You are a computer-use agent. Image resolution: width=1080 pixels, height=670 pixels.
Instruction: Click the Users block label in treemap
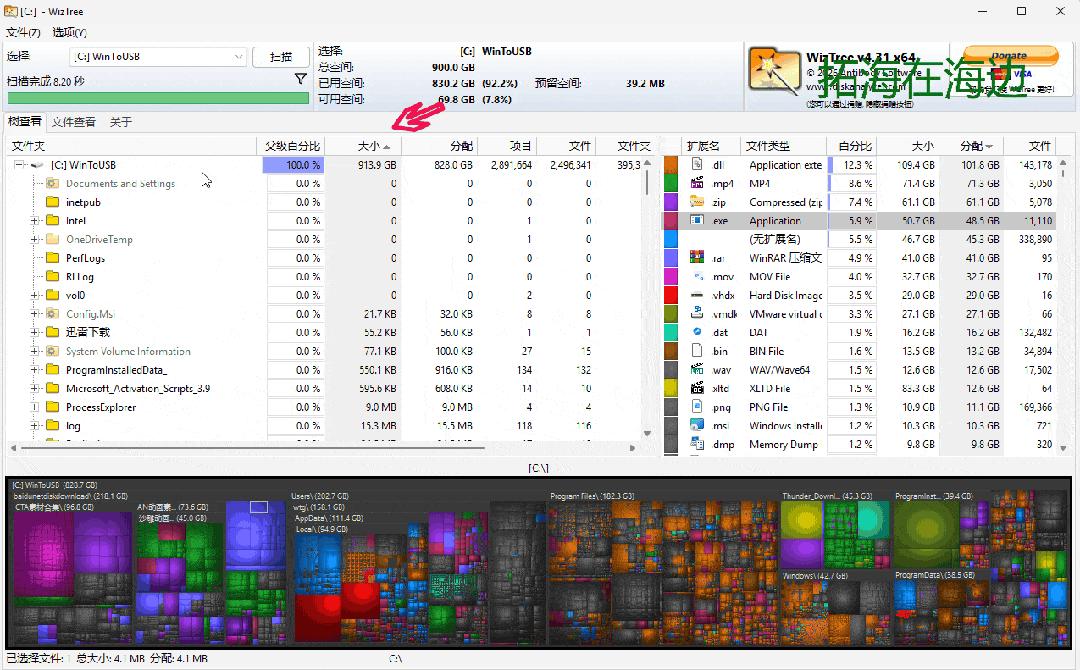[320, 496]
